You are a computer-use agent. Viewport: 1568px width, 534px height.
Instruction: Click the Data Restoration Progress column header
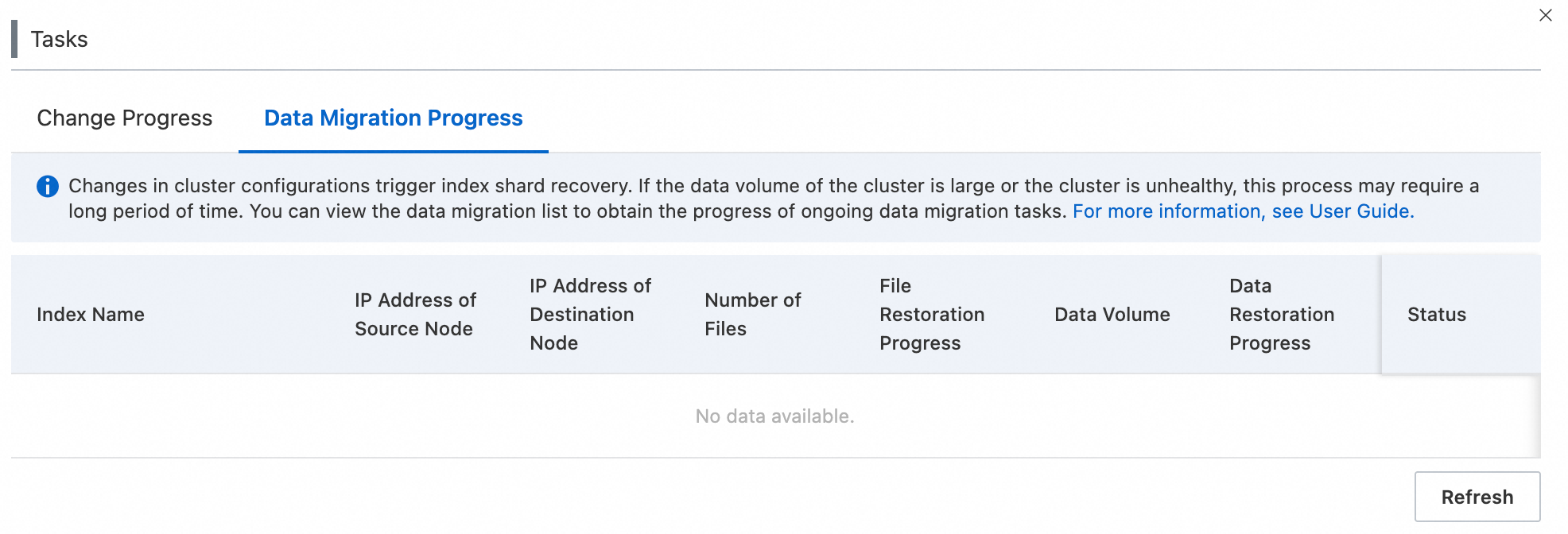(1282, 315)
